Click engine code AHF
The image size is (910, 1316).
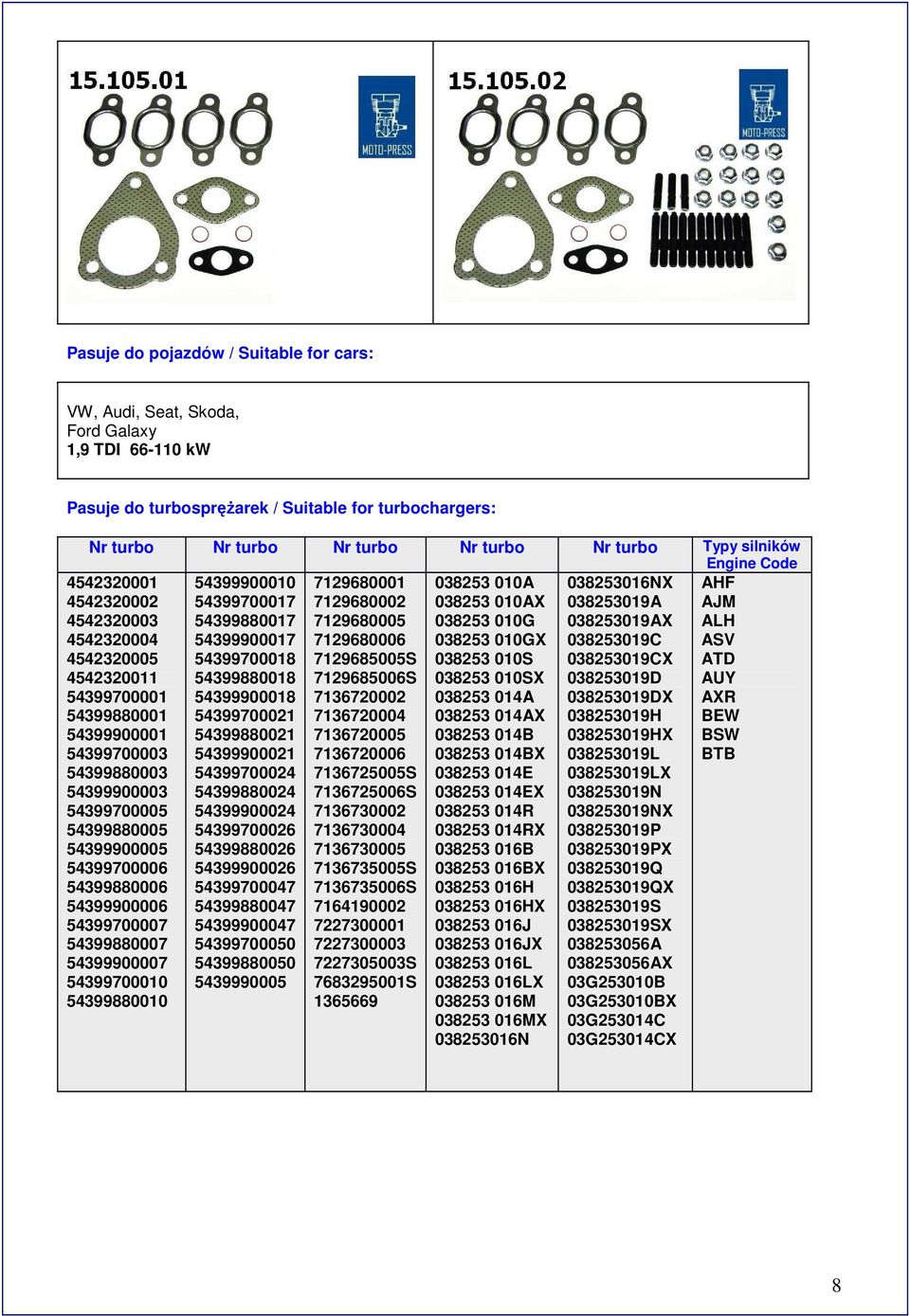718,583
